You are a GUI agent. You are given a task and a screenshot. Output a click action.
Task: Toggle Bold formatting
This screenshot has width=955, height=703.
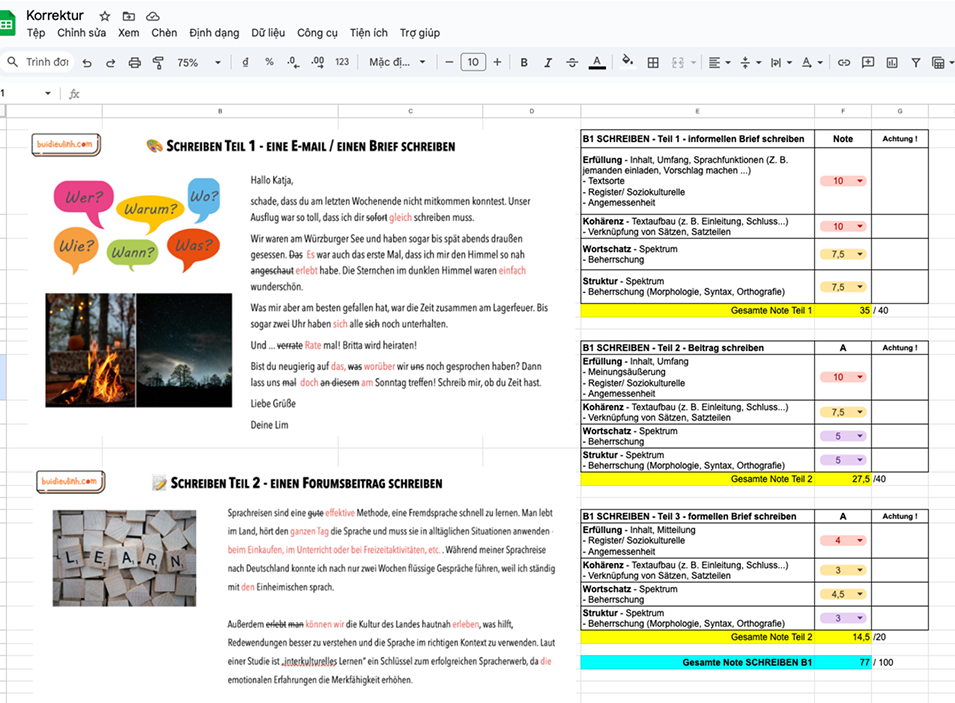pyautogui.click(x=524, y=62)
